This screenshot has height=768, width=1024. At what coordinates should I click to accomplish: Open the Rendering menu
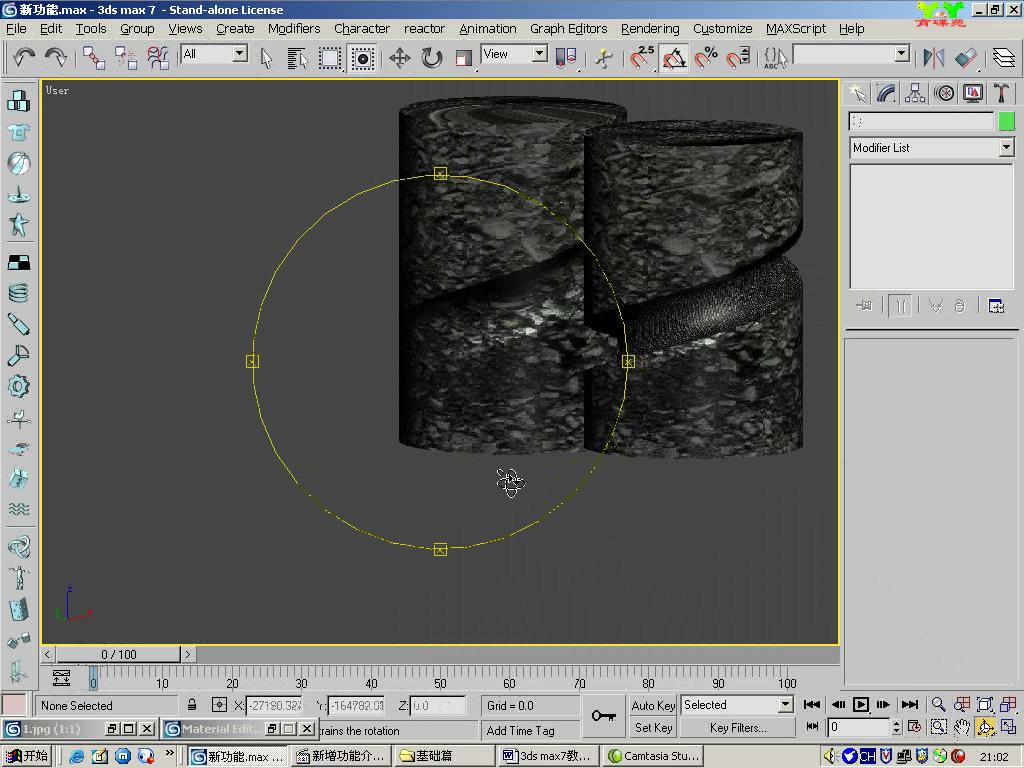tap(650, 29)
